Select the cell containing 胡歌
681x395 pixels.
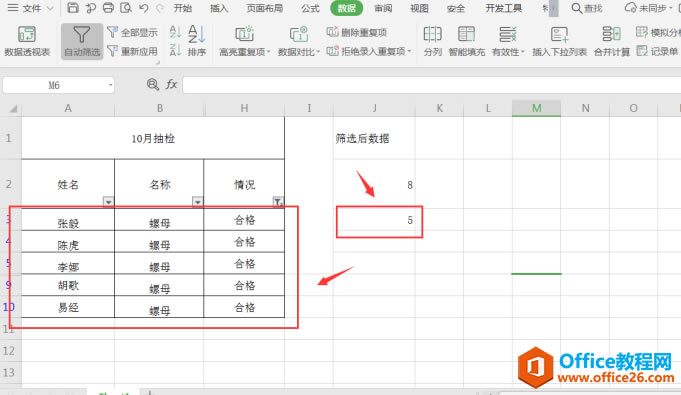tap(68, 285)
